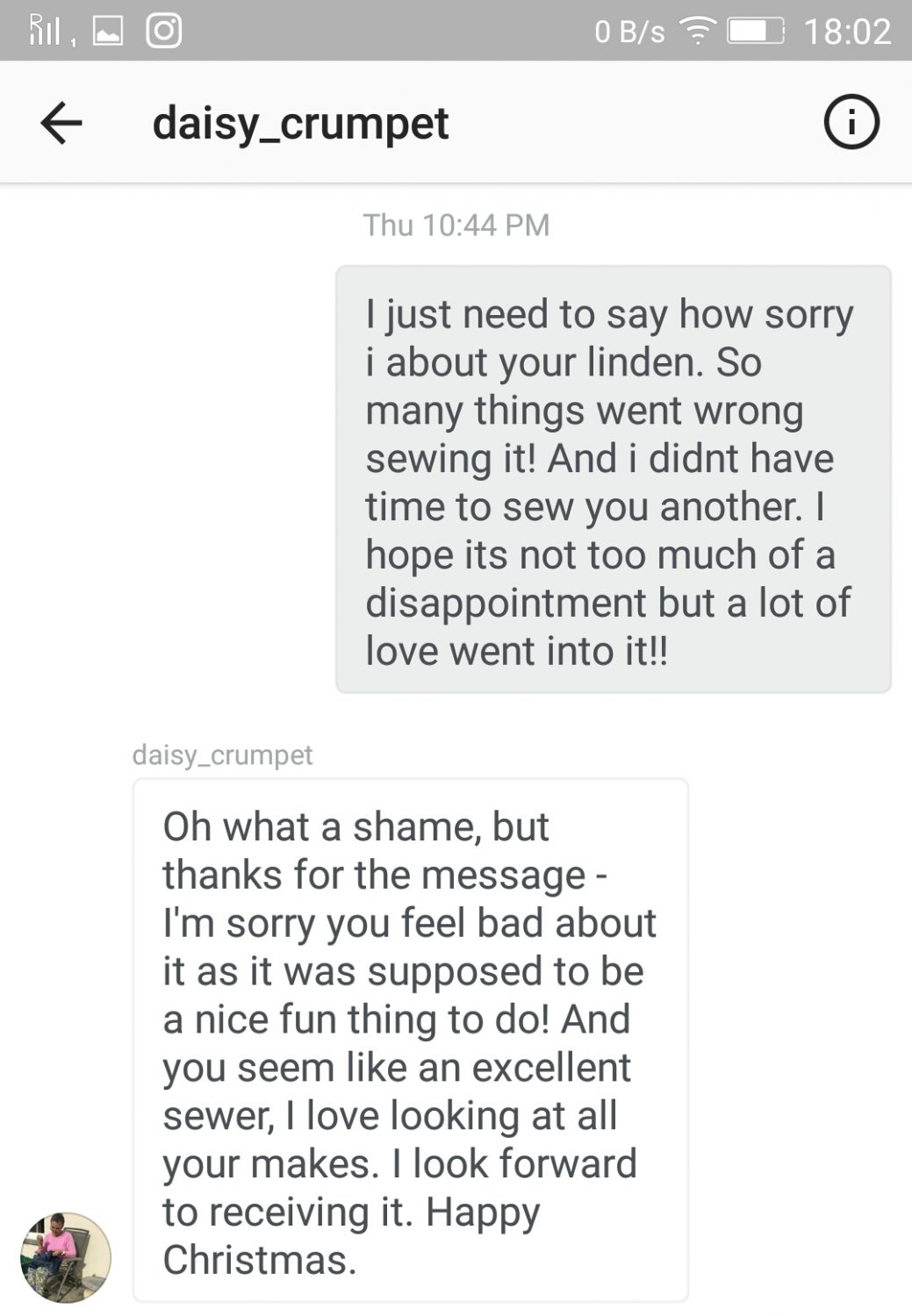Tap the 0 B/s network speed indicator
This screenshot has width=912, height=1316.
[629, 32]
